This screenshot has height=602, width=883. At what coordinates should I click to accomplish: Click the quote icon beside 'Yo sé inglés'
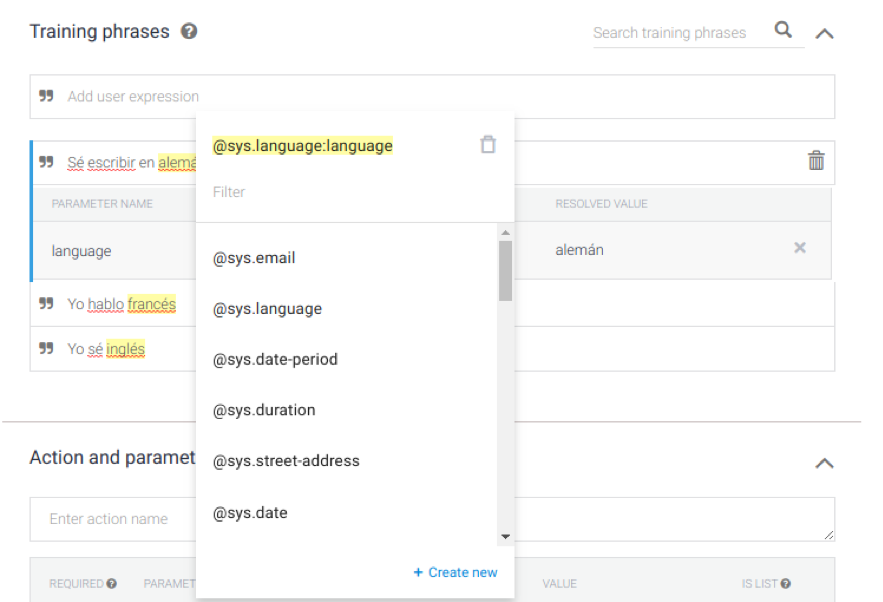(x=46, y=349)
